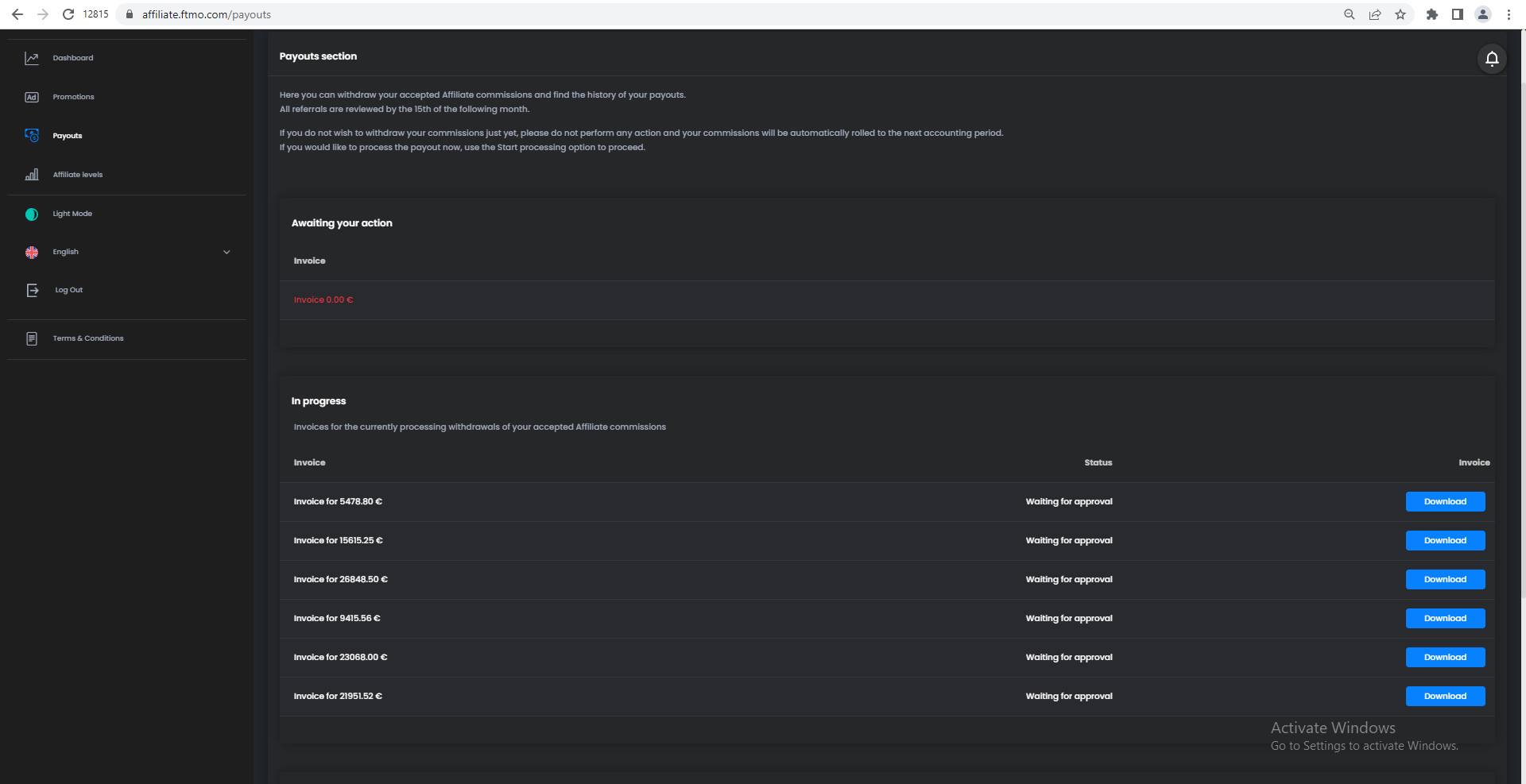The image size is (1526, 784).
Task: Reload the page with refresh button
Action: tap(68, 14)
